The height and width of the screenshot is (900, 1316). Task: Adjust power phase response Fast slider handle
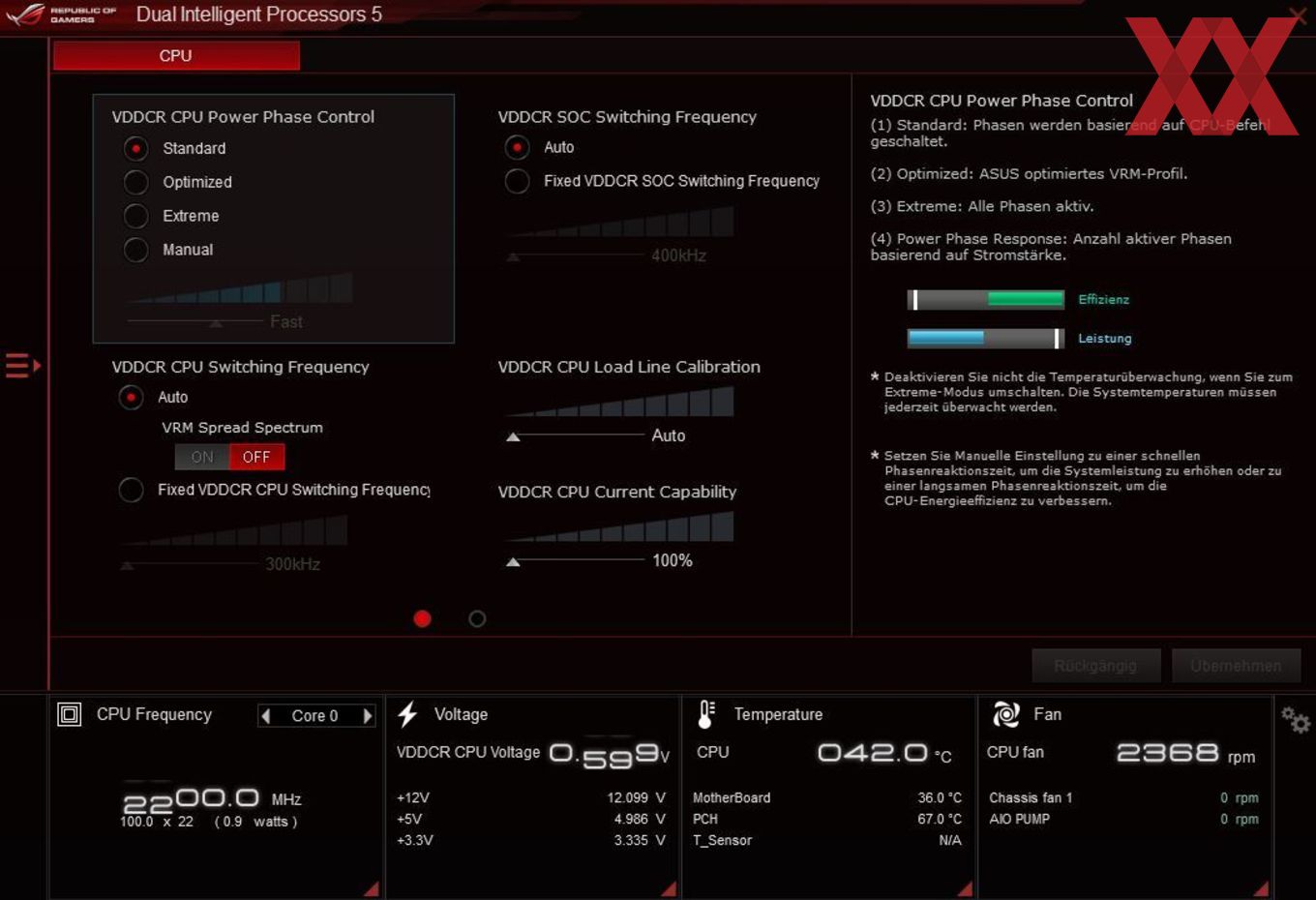click(216, 322)
